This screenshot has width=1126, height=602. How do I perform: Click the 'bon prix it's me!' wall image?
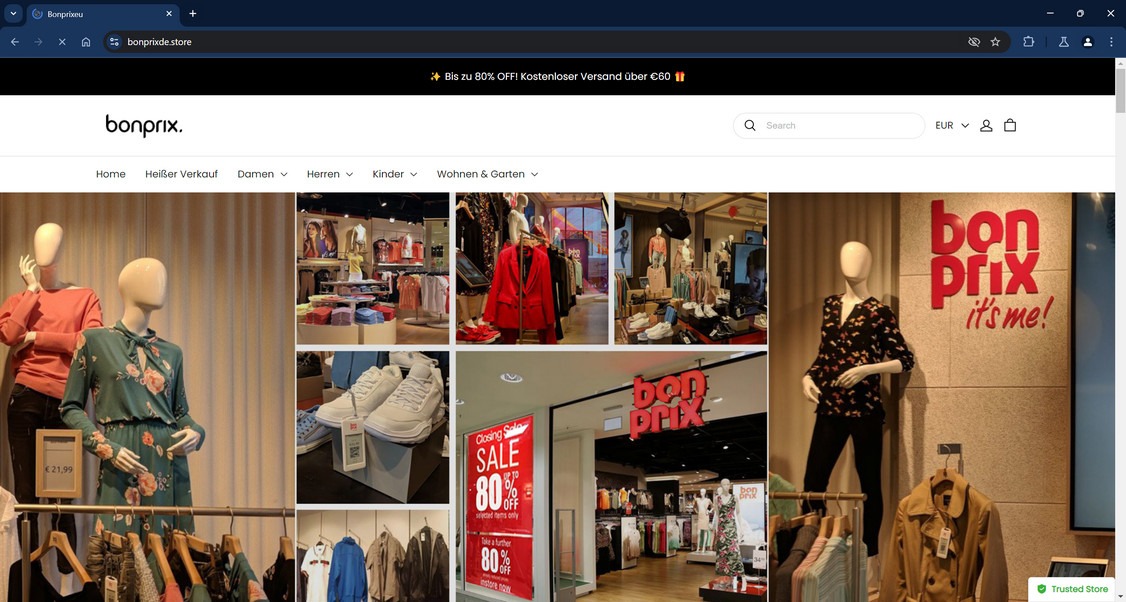tap(943, 397)
